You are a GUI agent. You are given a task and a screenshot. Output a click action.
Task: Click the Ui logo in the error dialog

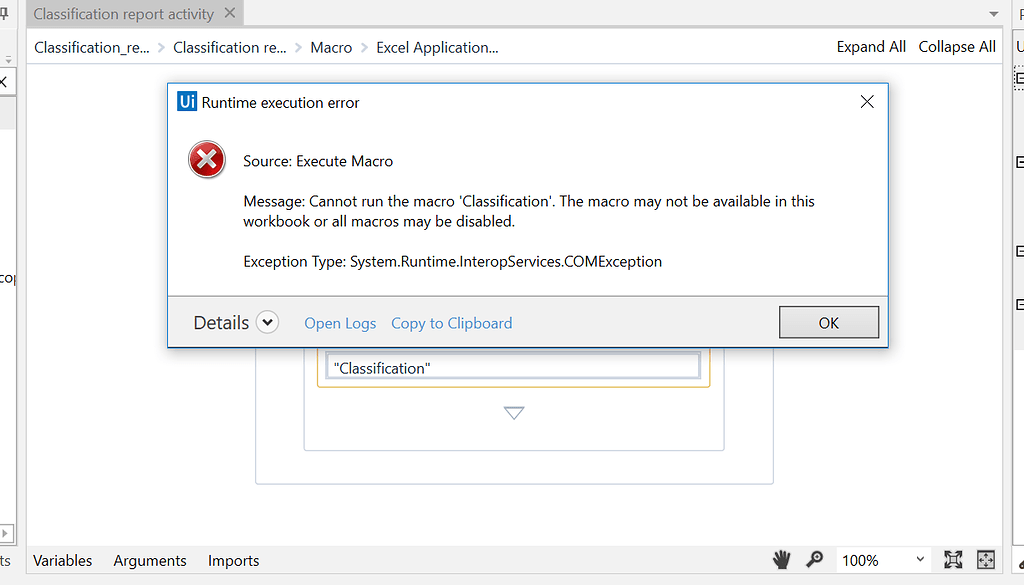pos(186,102)
